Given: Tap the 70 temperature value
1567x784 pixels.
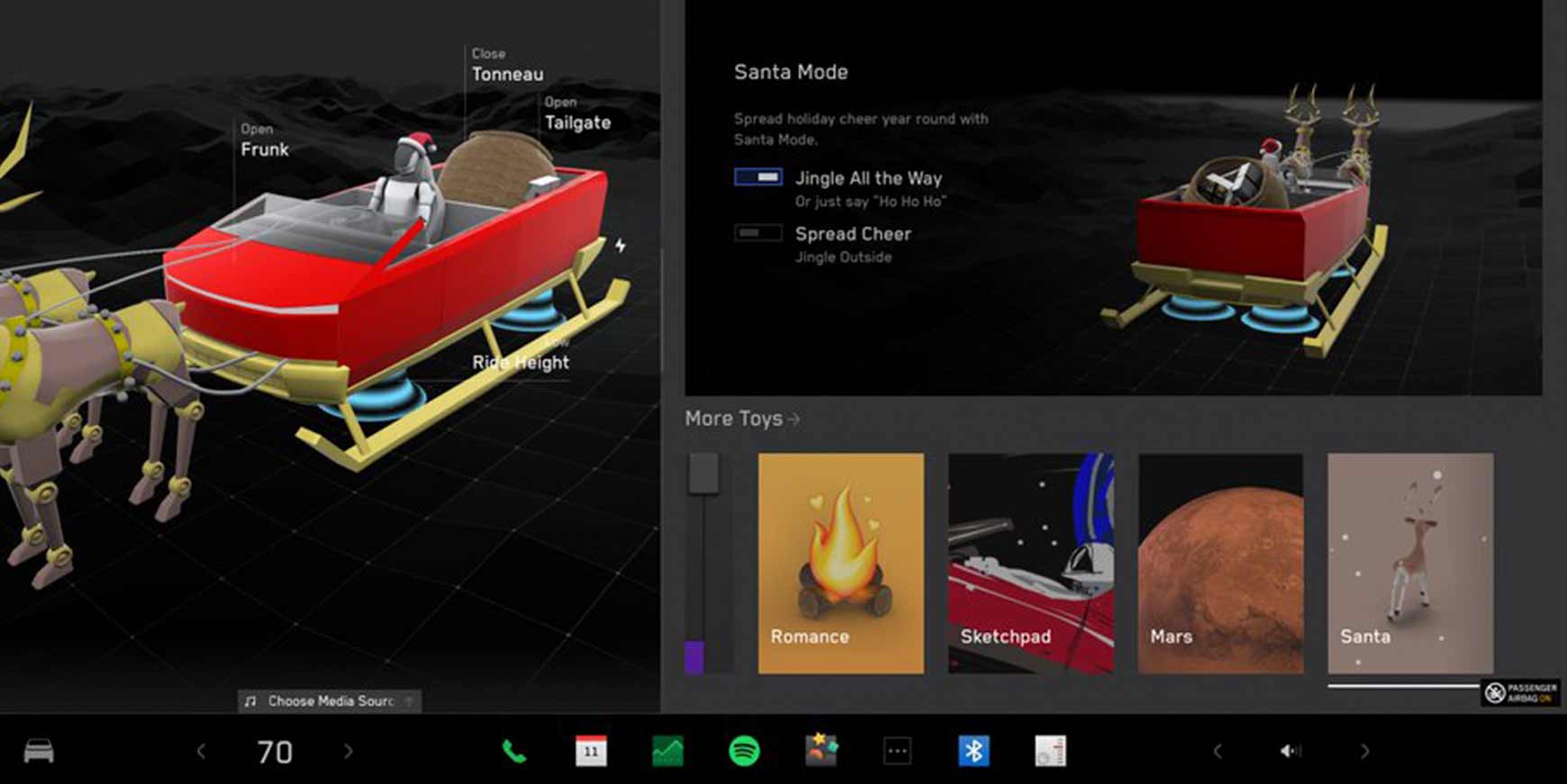Looking at the screenshot, I should (x=275, y=752).
